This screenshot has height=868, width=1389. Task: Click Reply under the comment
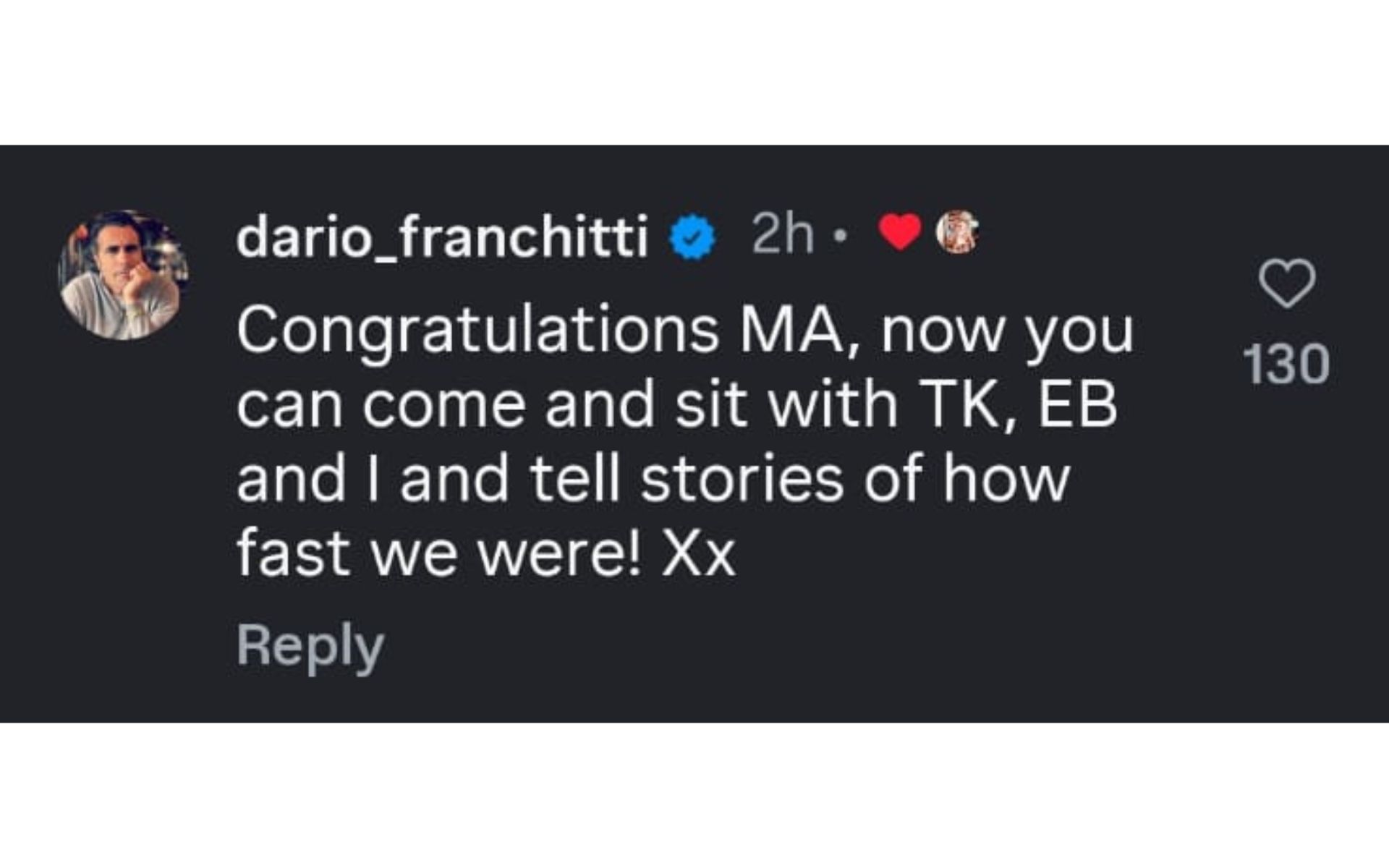coord(310,643)
